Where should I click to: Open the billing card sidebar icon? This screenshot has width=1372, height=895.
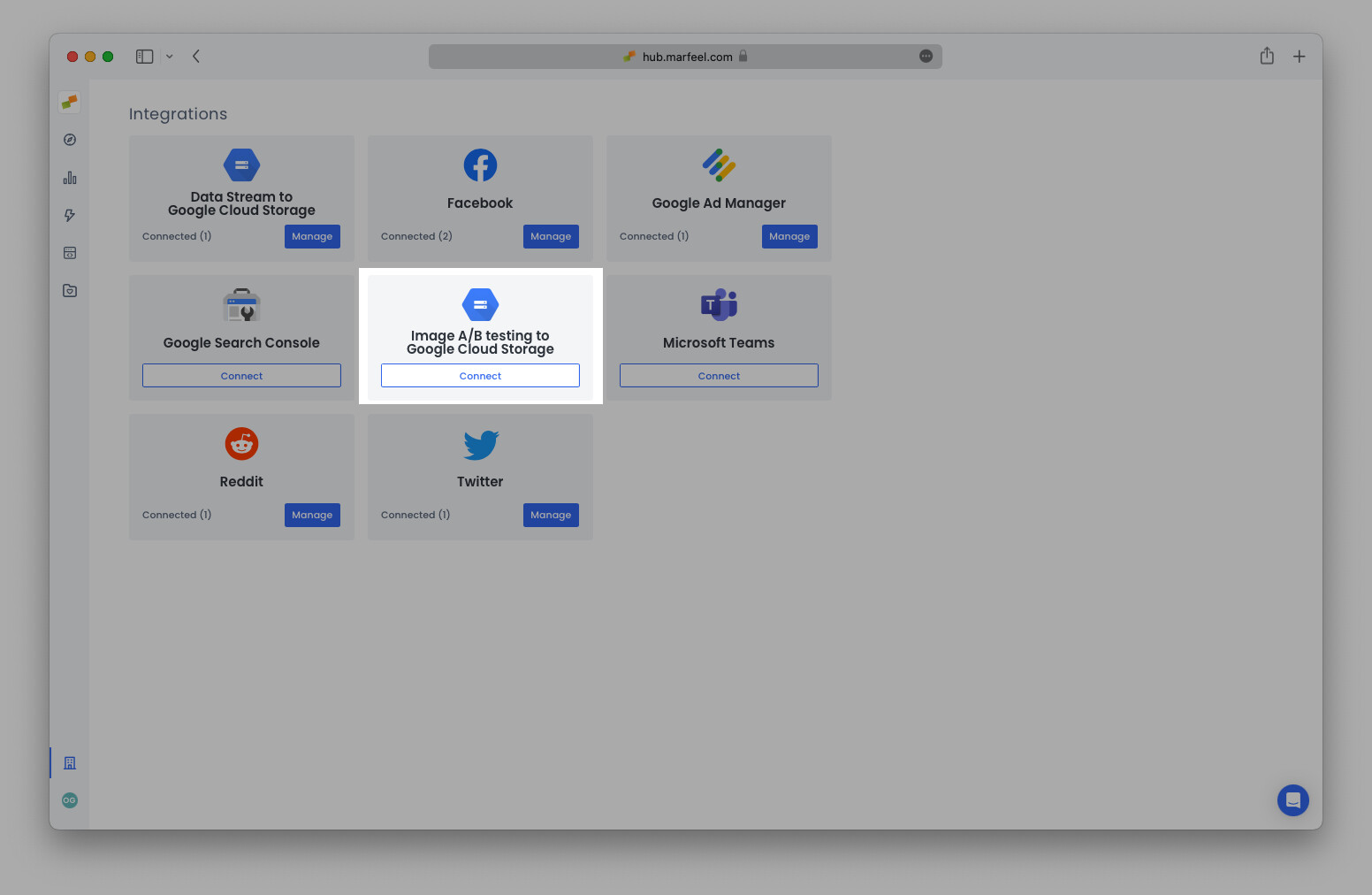[69, 253]
